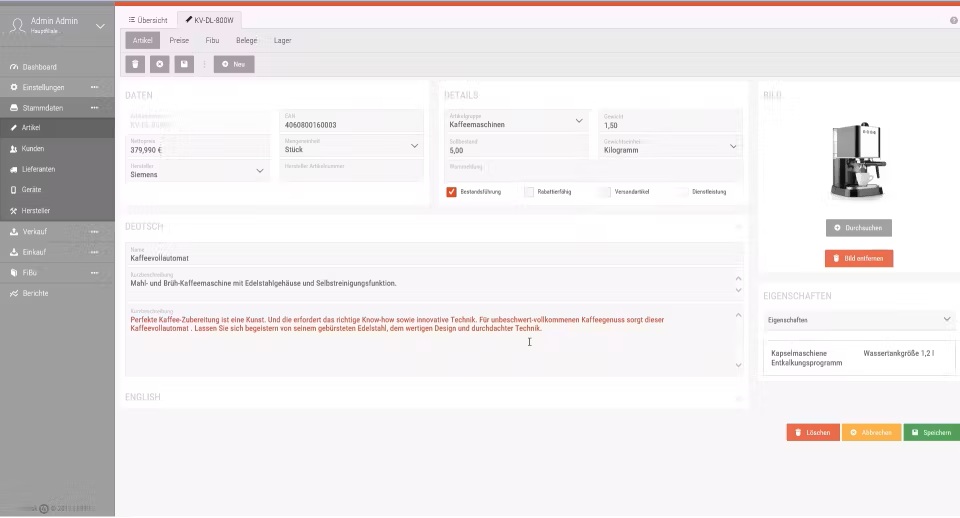
Task: Click the Lieferanten truck icon
Action: 13,170
